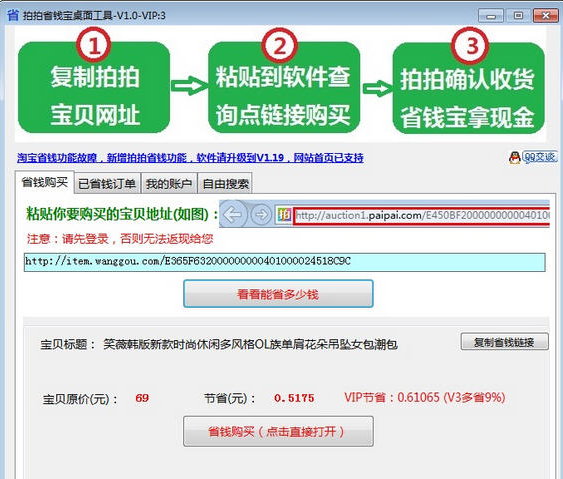Click the back arrow in browser illustration
Image resolution: width=563 pixels, height=479 pixels.
tap(232, 215)
